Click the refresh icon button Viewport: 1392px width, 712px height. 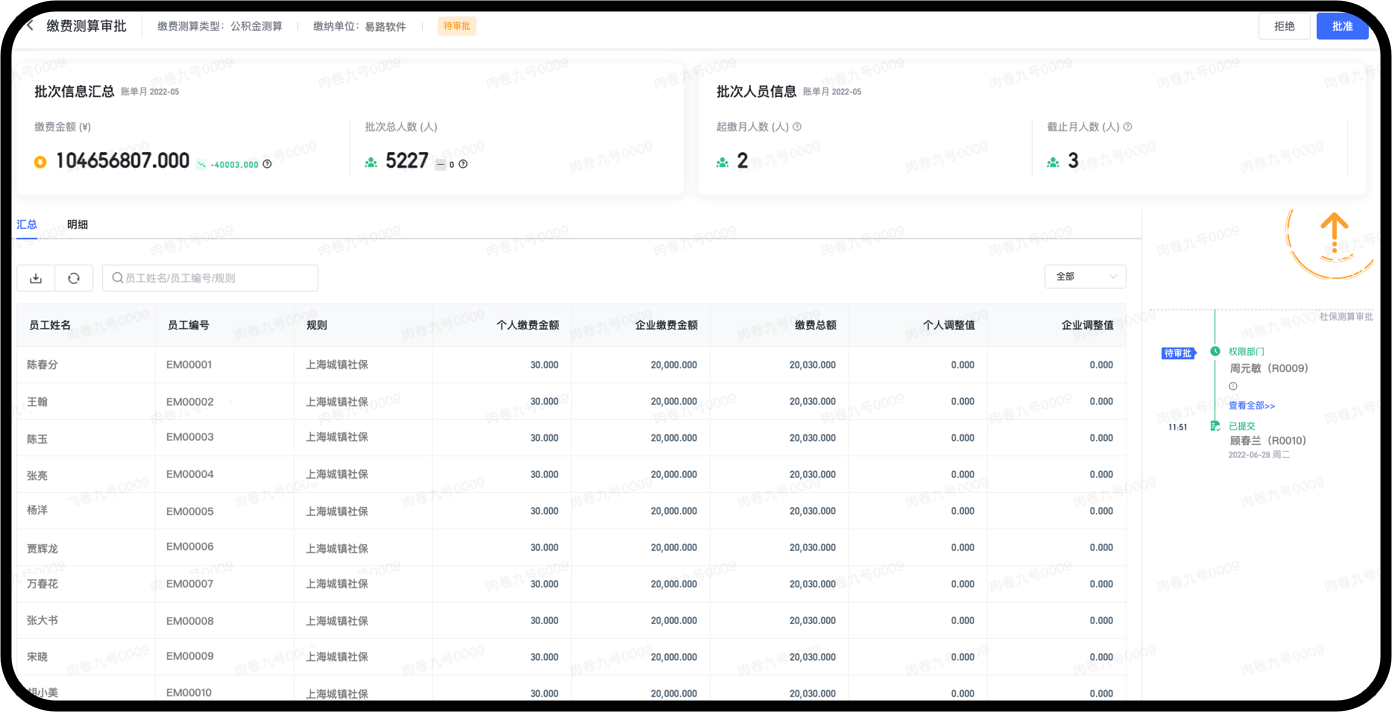point(74,278)
